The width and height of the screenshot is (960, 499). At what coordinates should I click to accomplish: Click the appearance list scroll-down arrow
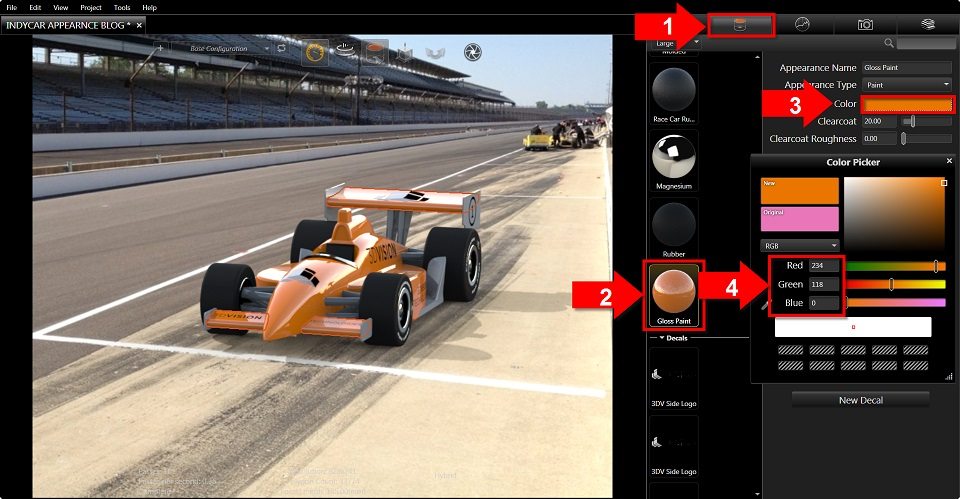click(757, 493)
